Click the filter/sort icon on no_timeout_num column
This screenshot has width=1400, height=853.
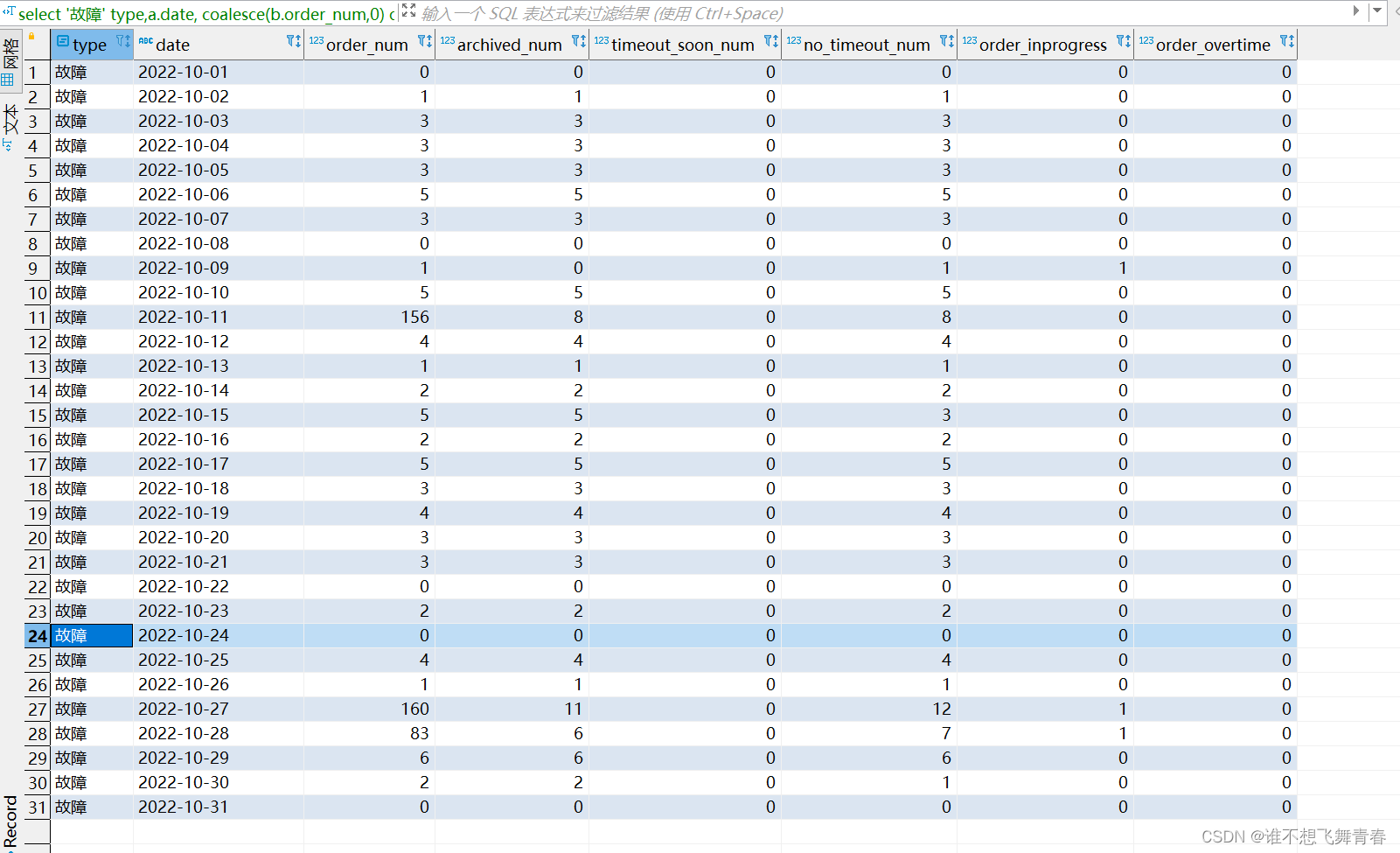947,41
